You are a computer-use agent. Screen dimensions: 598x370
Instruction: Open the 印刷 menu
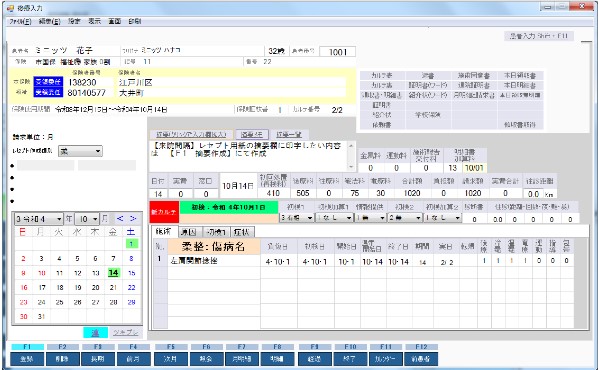click(135, 21)
